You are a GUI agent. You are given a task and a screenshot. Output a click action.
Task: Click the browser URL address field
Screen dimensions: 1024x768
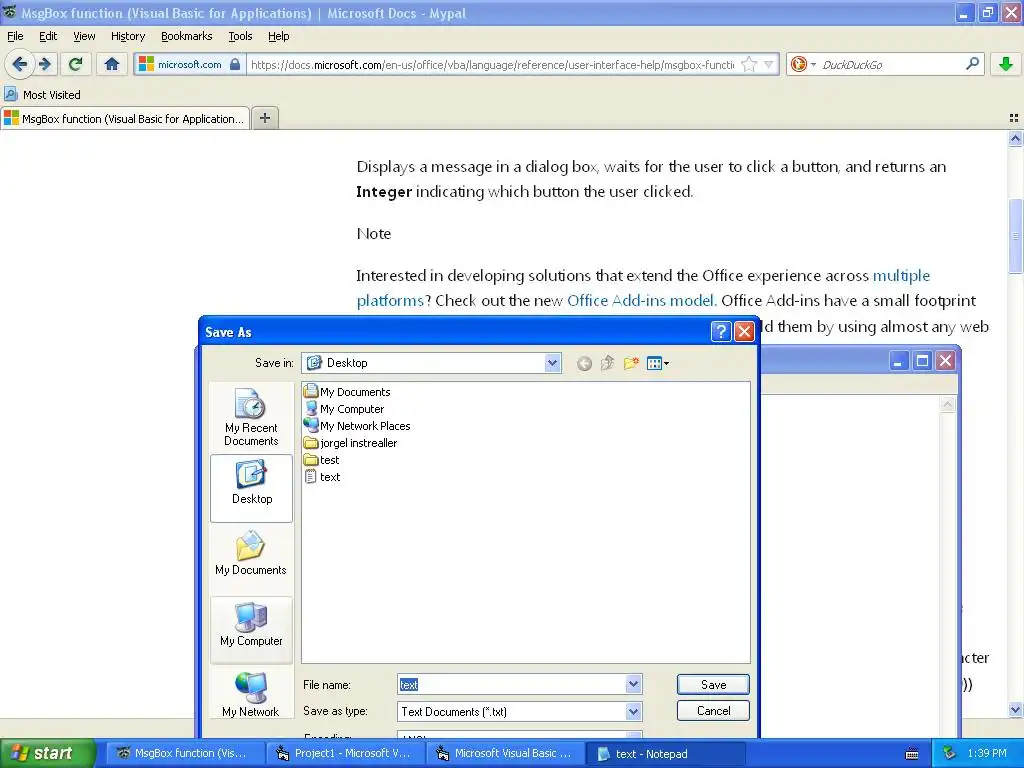pos(493,64)
